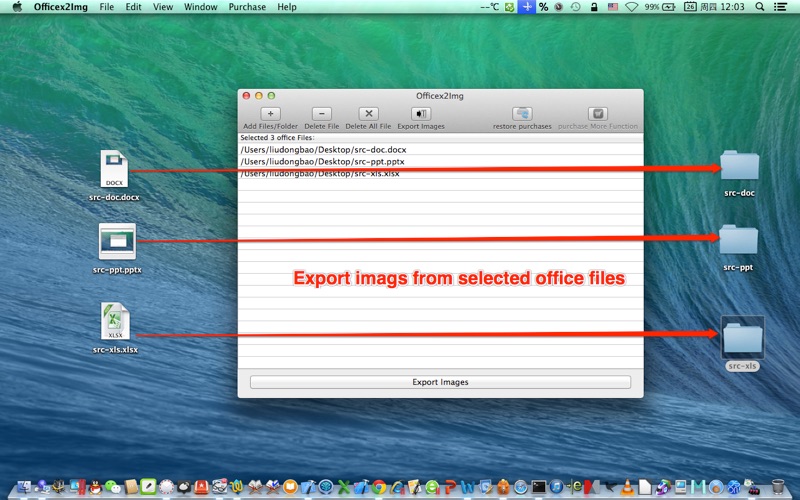
Task: Open Google Chrome from the Dock
Action: [379, 487]
